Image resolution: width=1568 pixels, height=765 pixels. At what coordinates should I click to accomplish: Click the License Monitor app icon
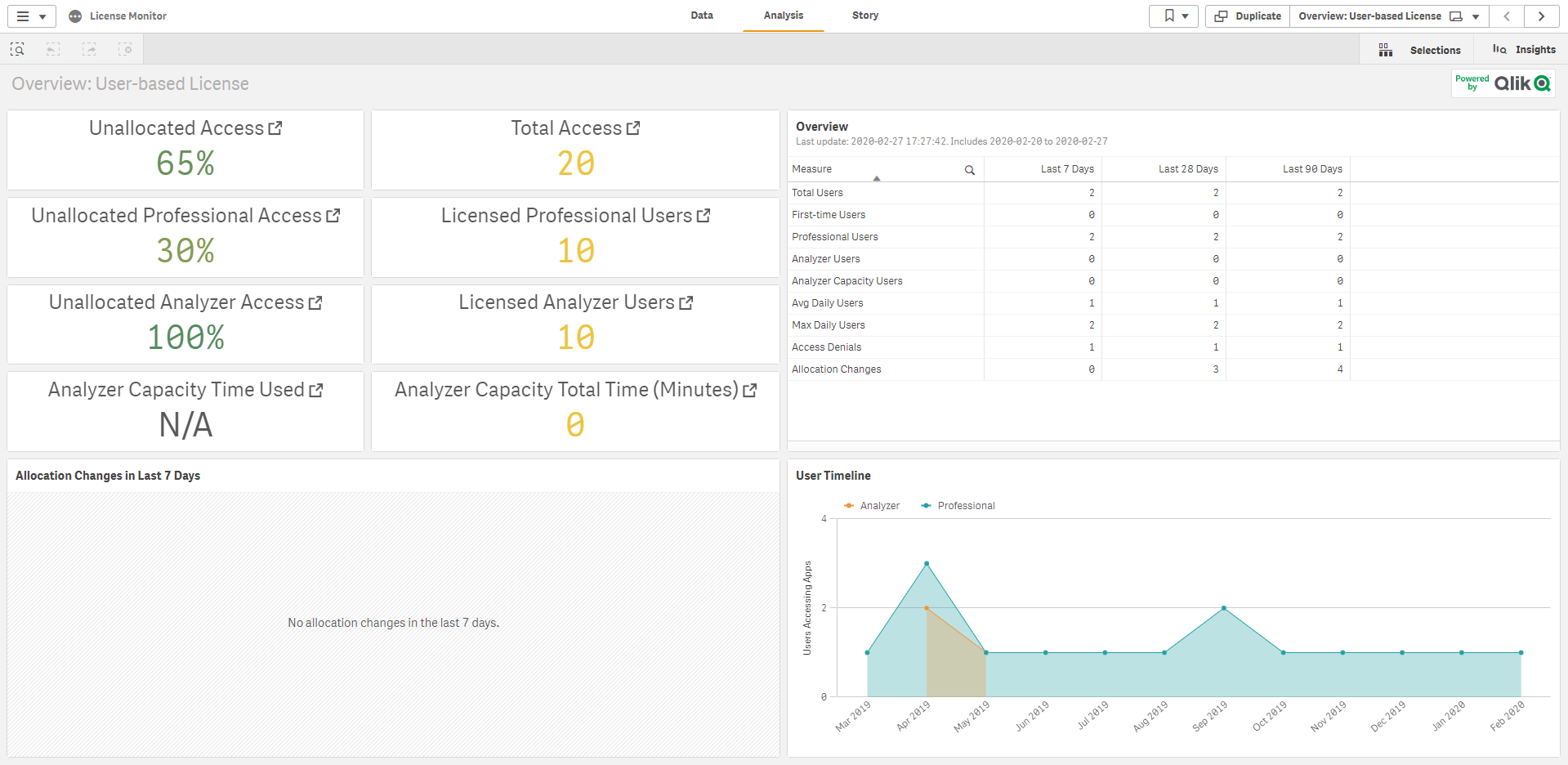tap(75, 16)
